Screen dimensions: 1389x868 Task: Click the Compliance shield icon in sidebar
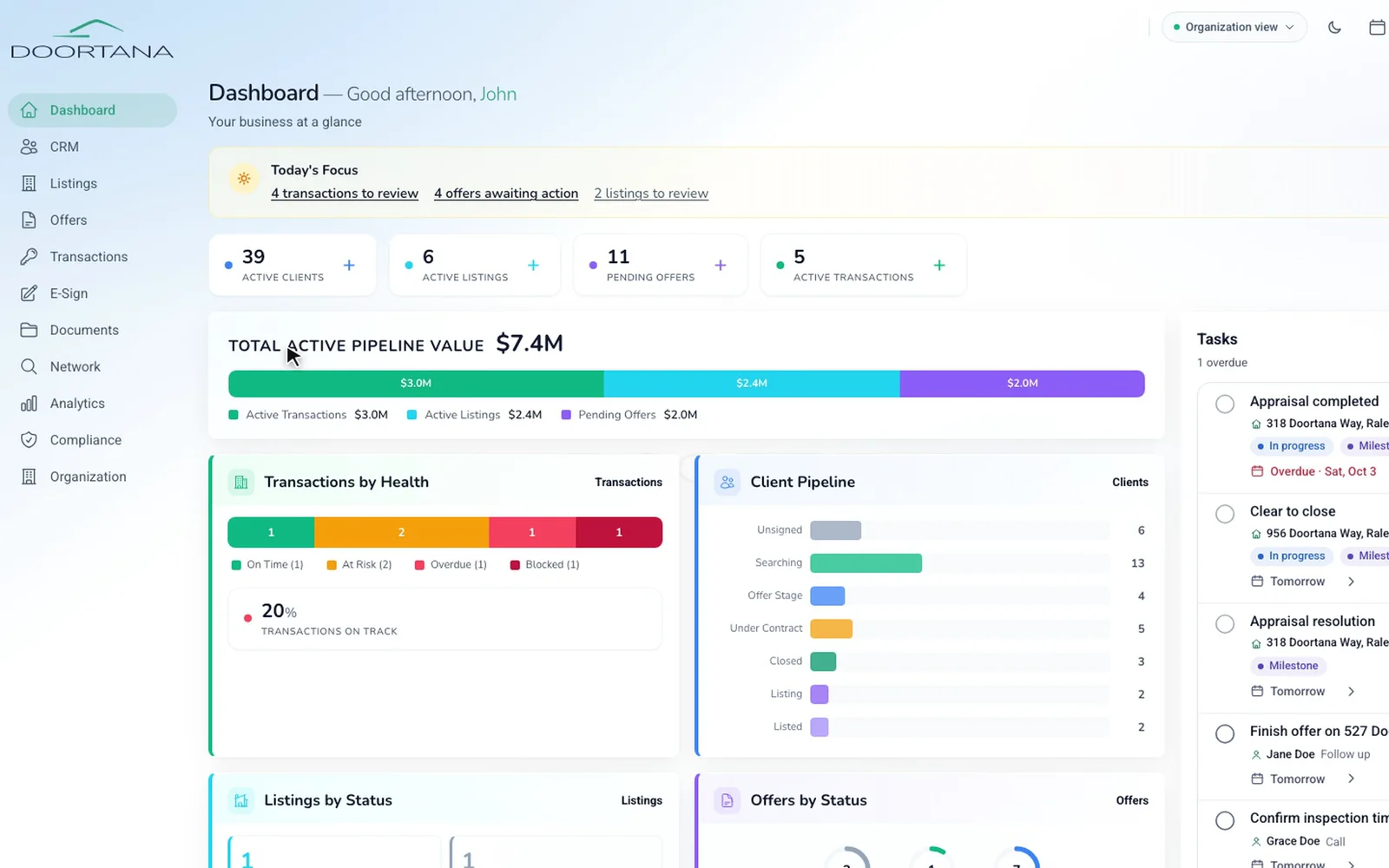click(x=29, y=440)
